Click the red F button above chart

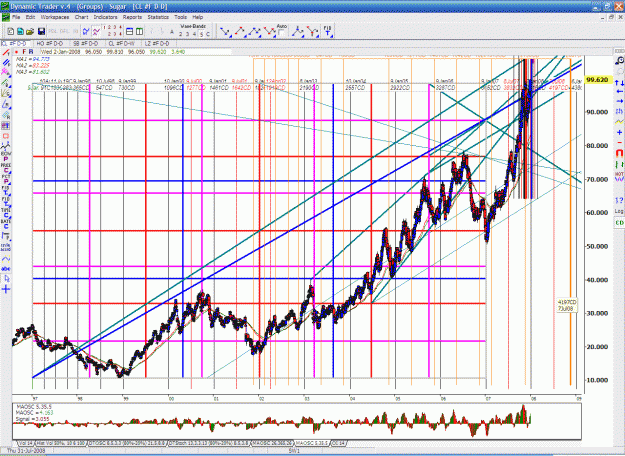(24, 52)
